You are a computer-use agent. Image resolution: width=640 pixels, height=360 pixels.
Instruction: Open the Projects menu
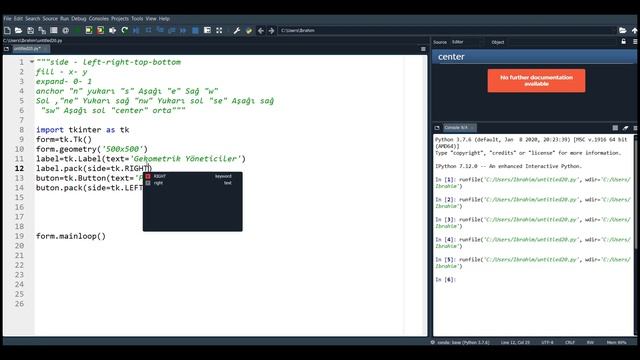click(120, 19)
